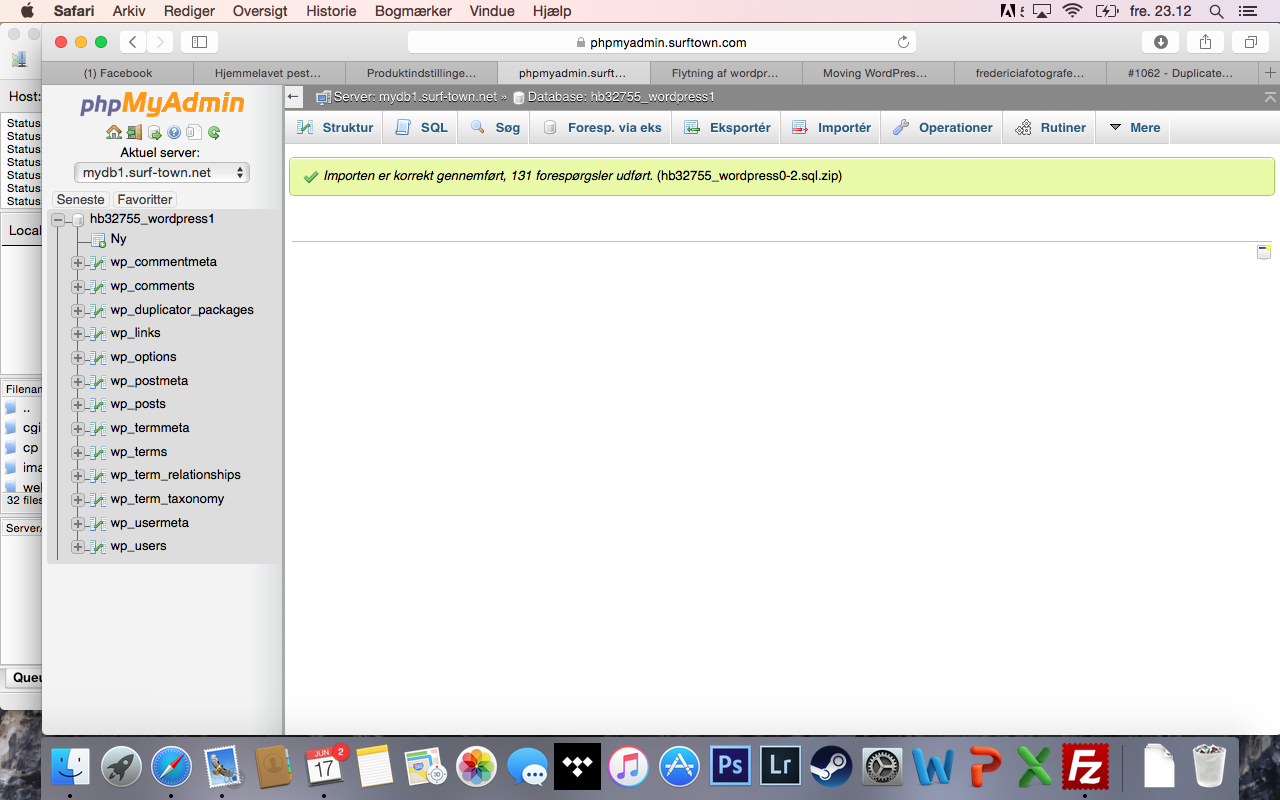Screen dimensions: 1280x800
Task: Click the green reload navigation panel icon
Action: pos(214,132)
